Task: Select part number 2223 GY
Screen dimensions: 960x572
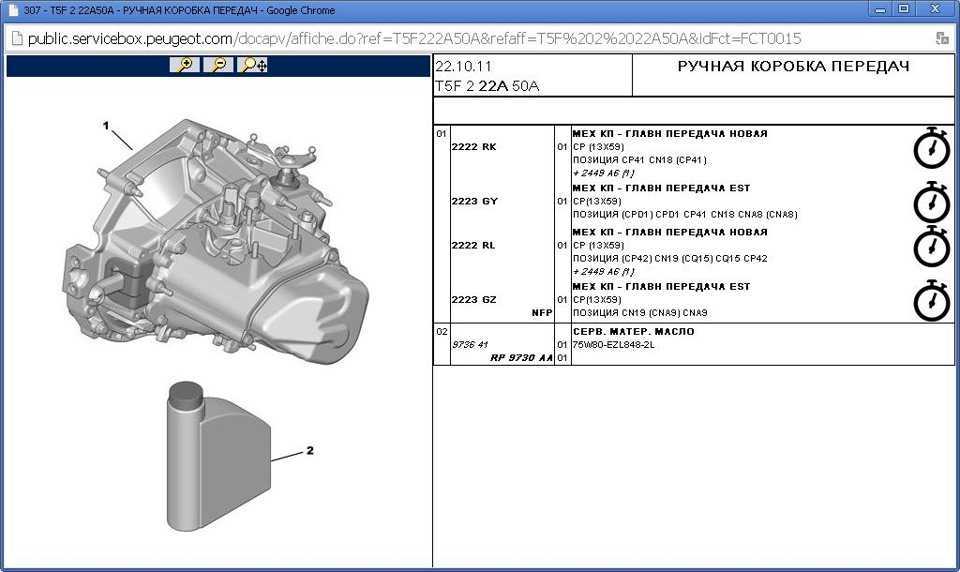Action: pos(474,201)
